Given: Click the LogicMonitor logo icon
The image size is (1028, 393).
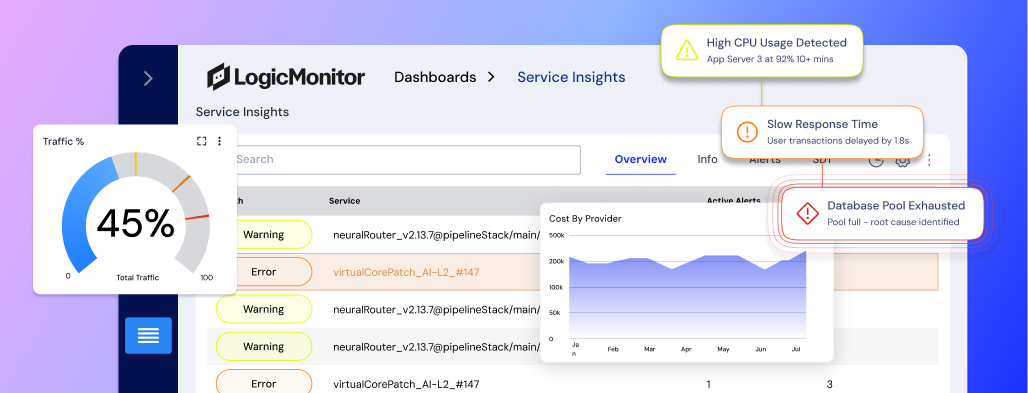Looking at the screenshot, I should [218, 77].
